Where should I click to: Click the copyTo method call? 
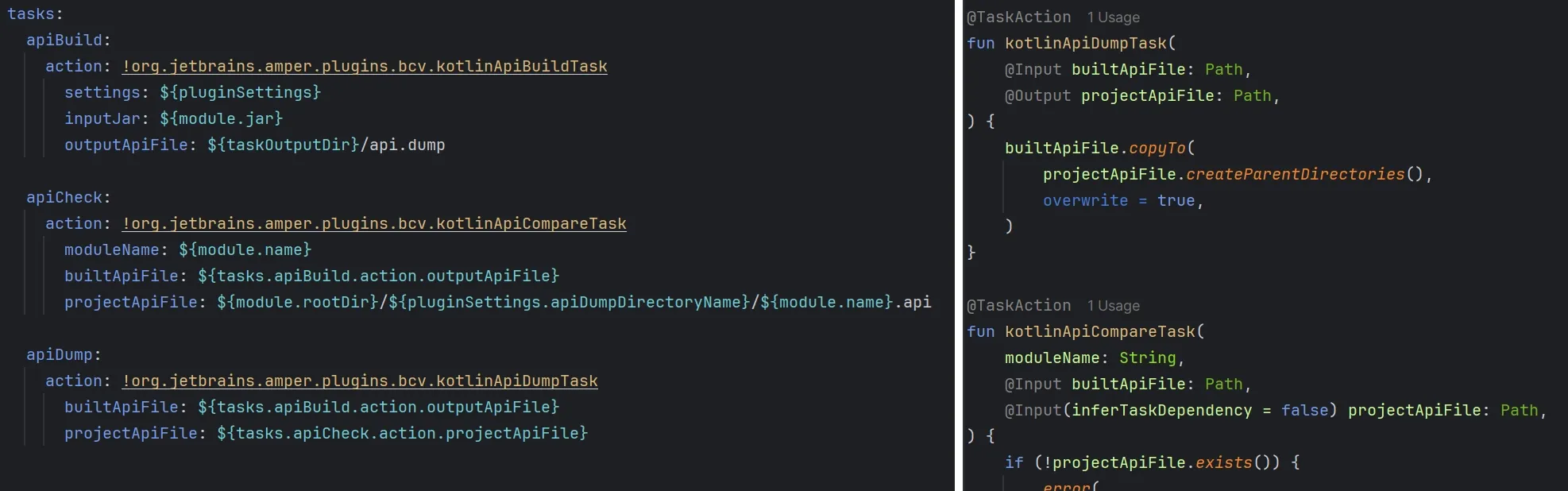coord(1157,149)
